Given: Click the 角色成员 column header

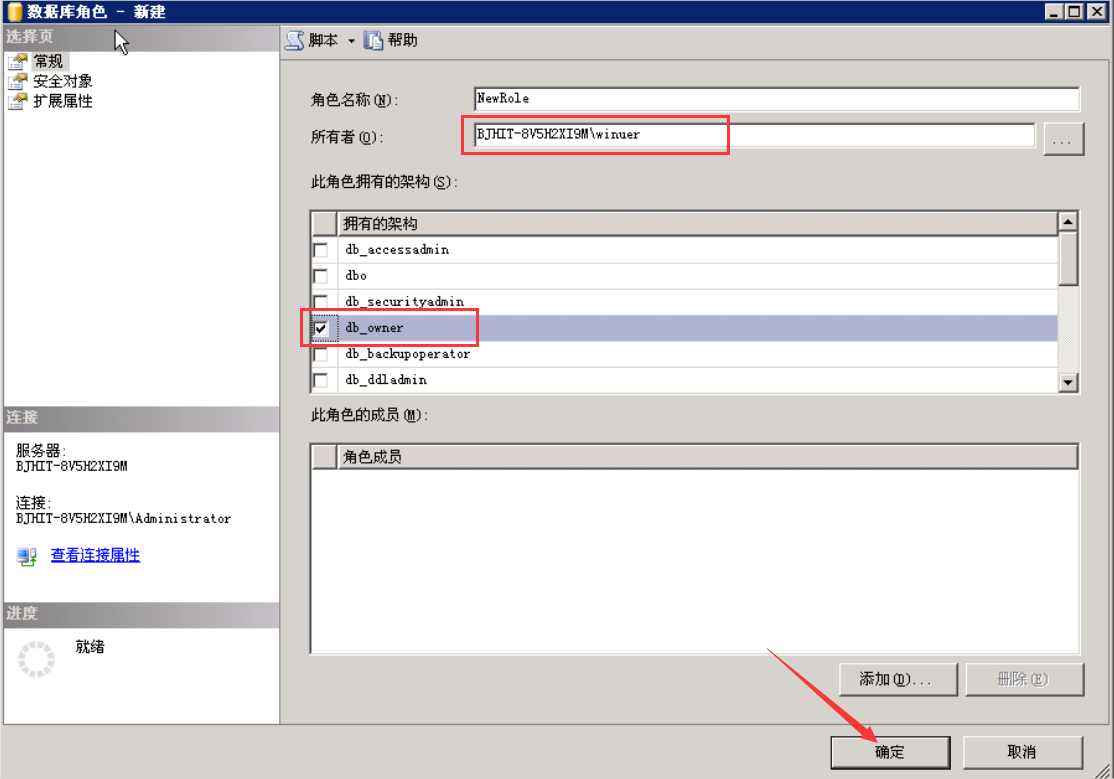Looking at the screenshot, I should pyautogui.click(x=708, y=457).
